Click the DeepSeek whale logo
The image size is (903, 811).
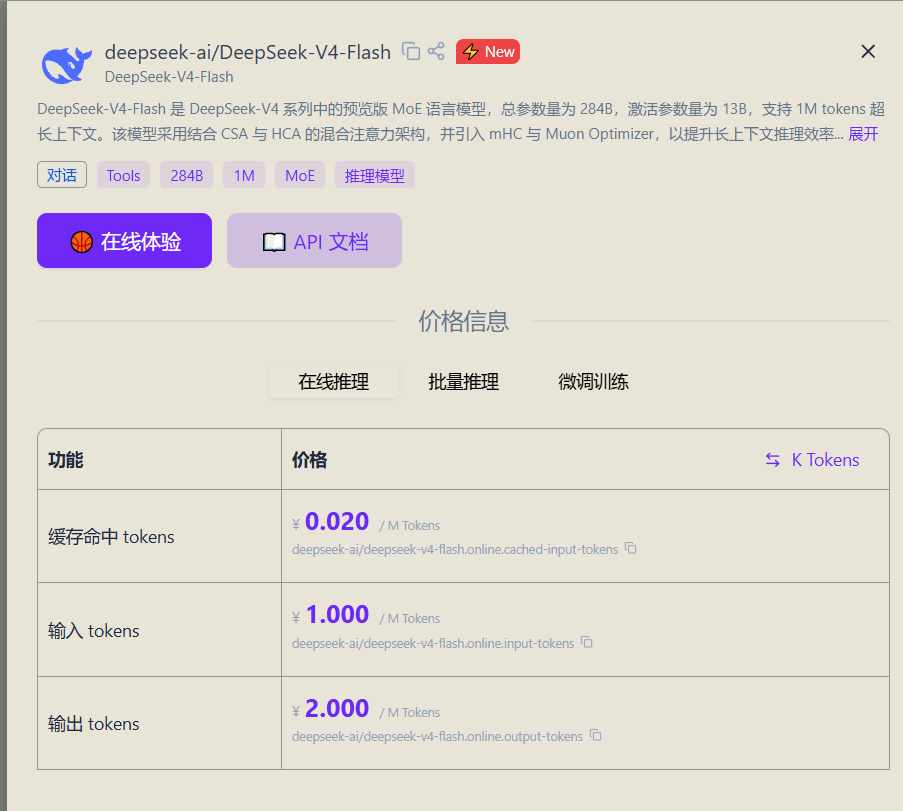67,65
